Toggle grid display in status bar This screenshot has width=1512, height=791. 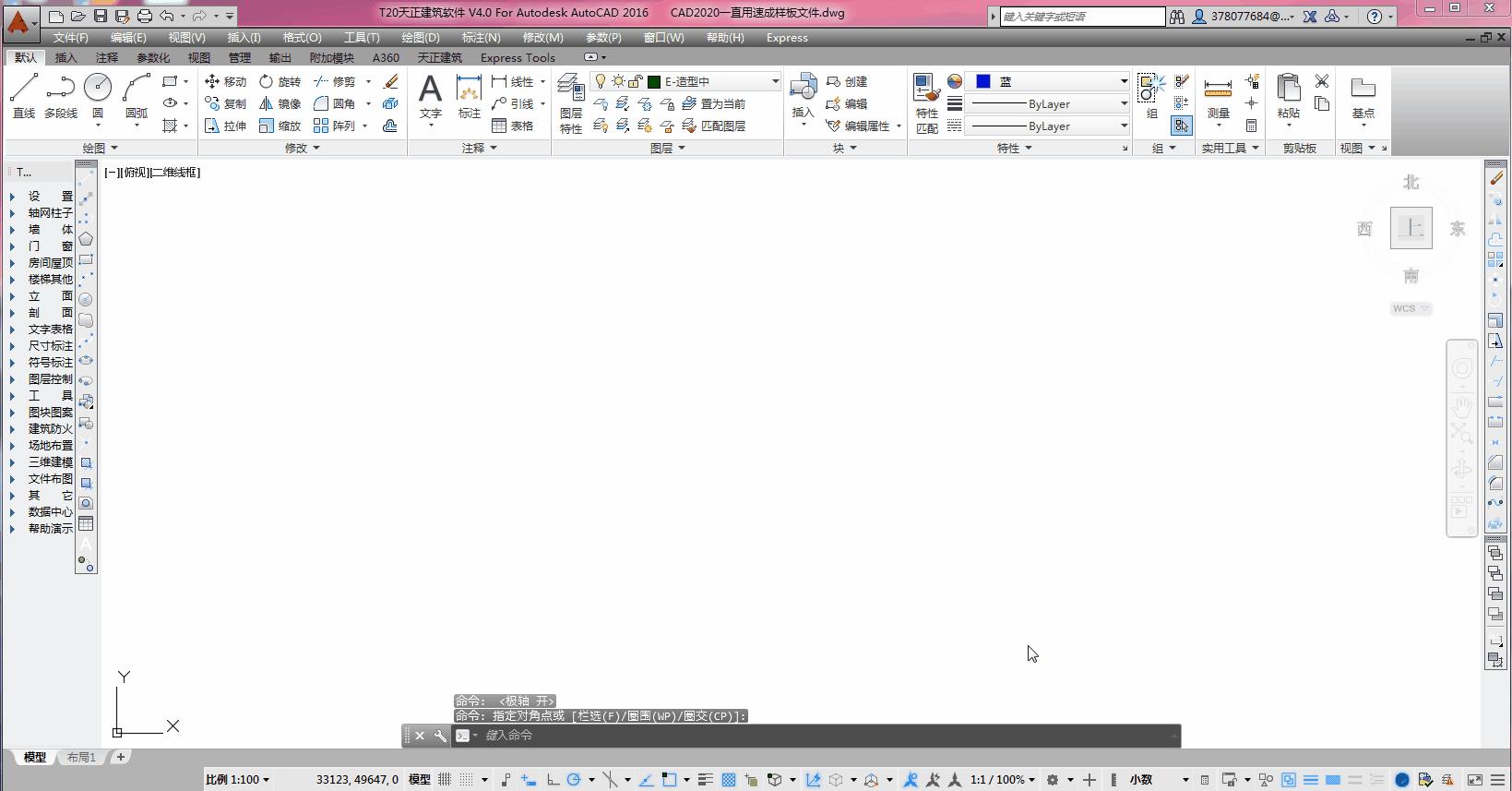[445, 780]
